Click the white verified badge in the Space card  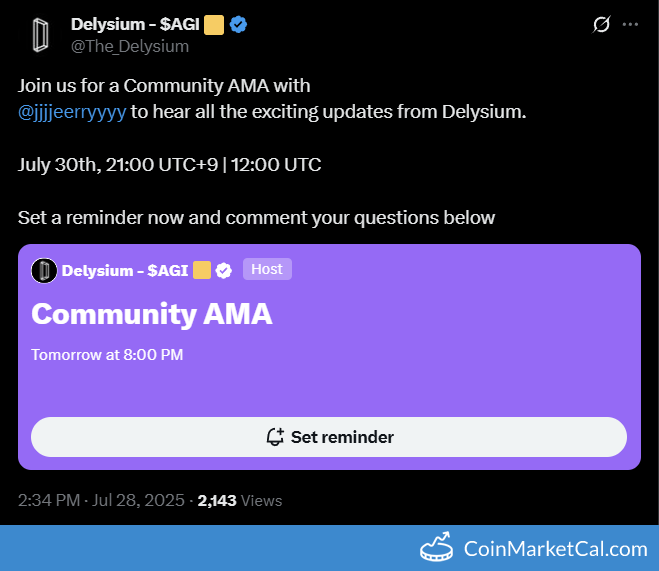pyautogui.click(x=224, y=271)
